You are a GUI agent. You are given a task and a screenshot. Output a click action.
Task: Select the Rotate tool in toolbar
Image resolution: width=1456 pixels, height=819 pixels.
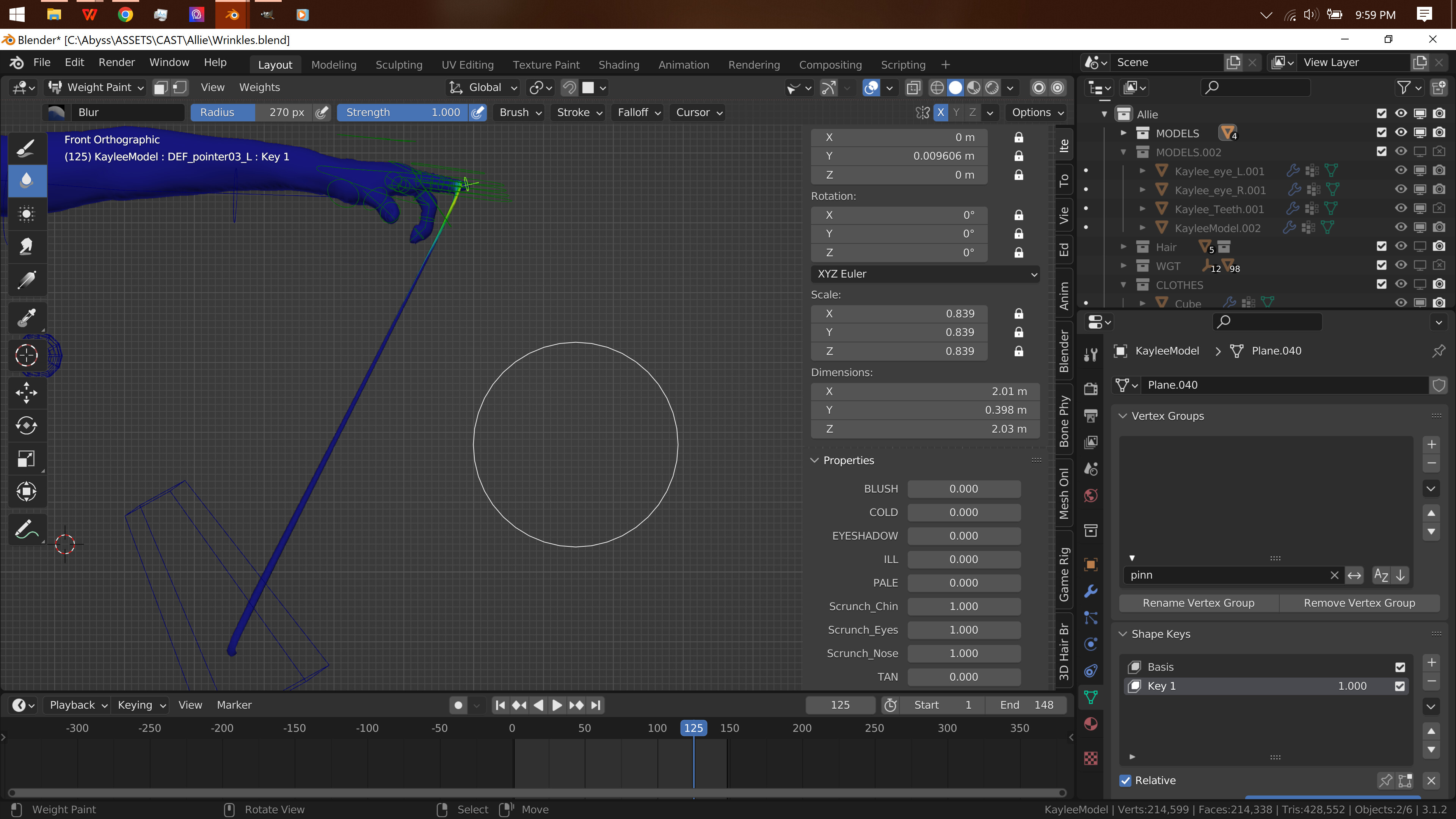point(27,425)
